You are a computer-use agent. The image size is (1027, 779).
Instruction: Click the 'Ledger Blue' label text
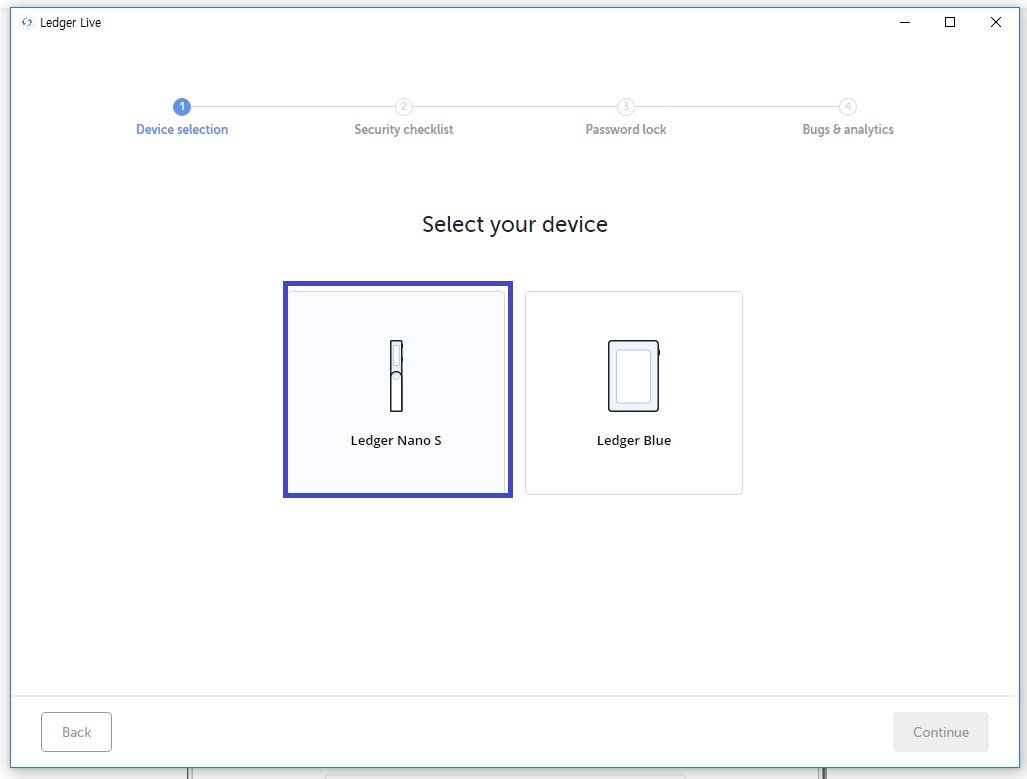click(x=633, y=440)
